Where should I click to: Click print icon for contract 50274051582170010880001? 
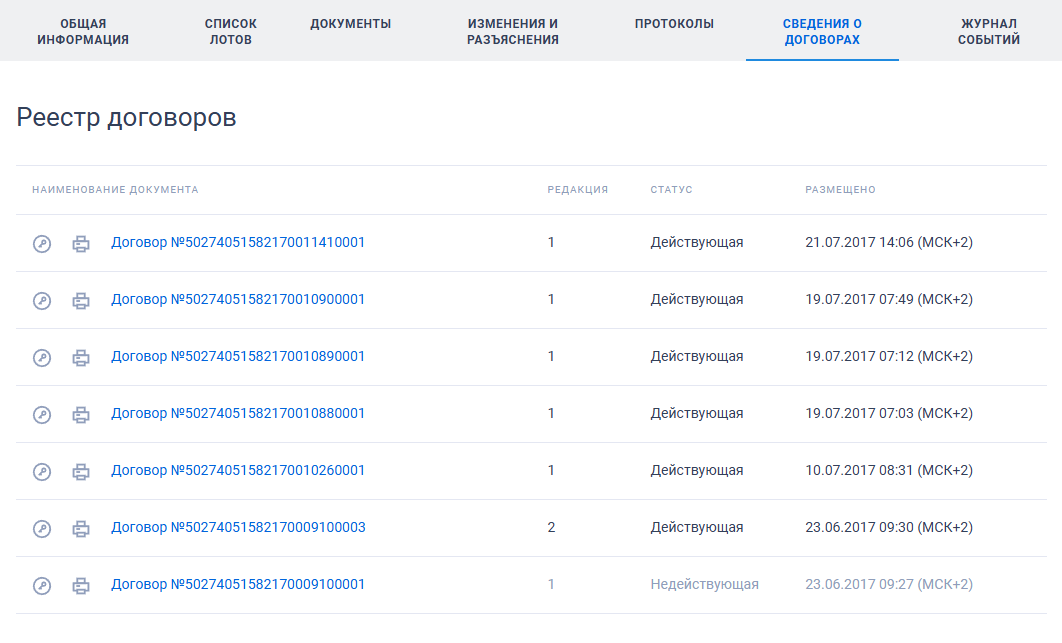(x=81, y=414)
